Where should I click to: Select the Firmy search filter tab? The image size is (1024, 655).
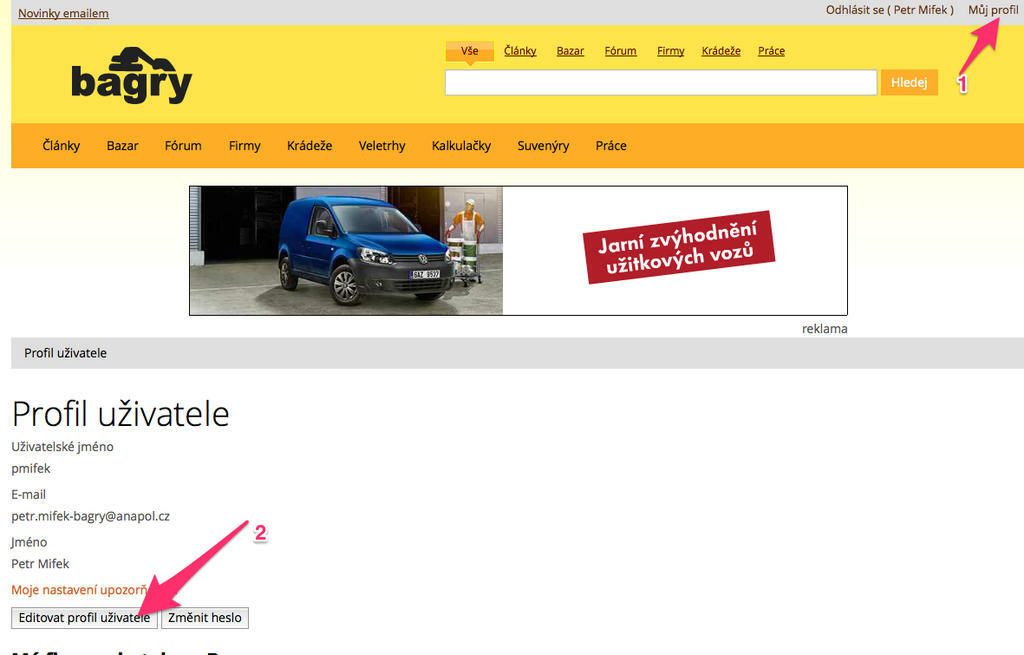[x=671, y=51]
